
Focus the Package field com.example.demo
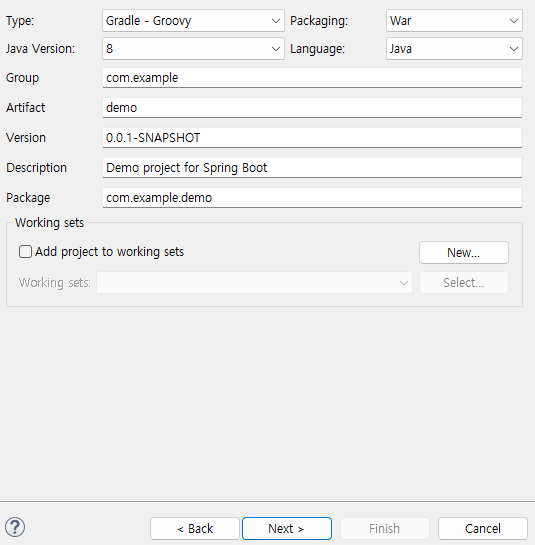(312, 198)
